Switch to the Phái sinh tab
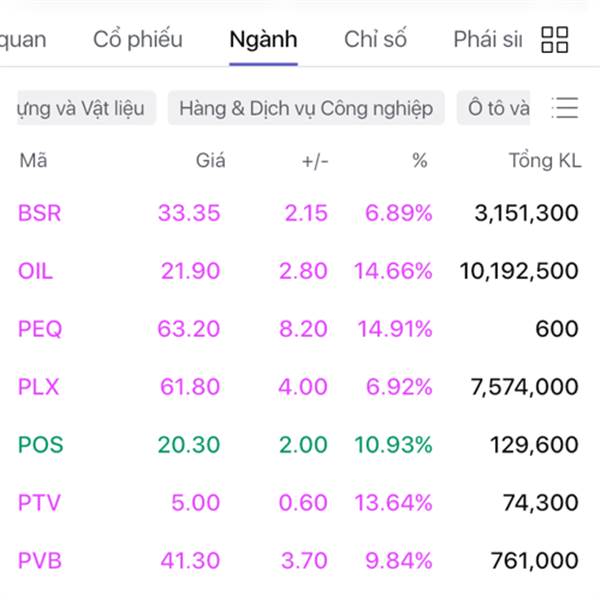Screen dimensions: 600x600 click(x=487, y=40)
